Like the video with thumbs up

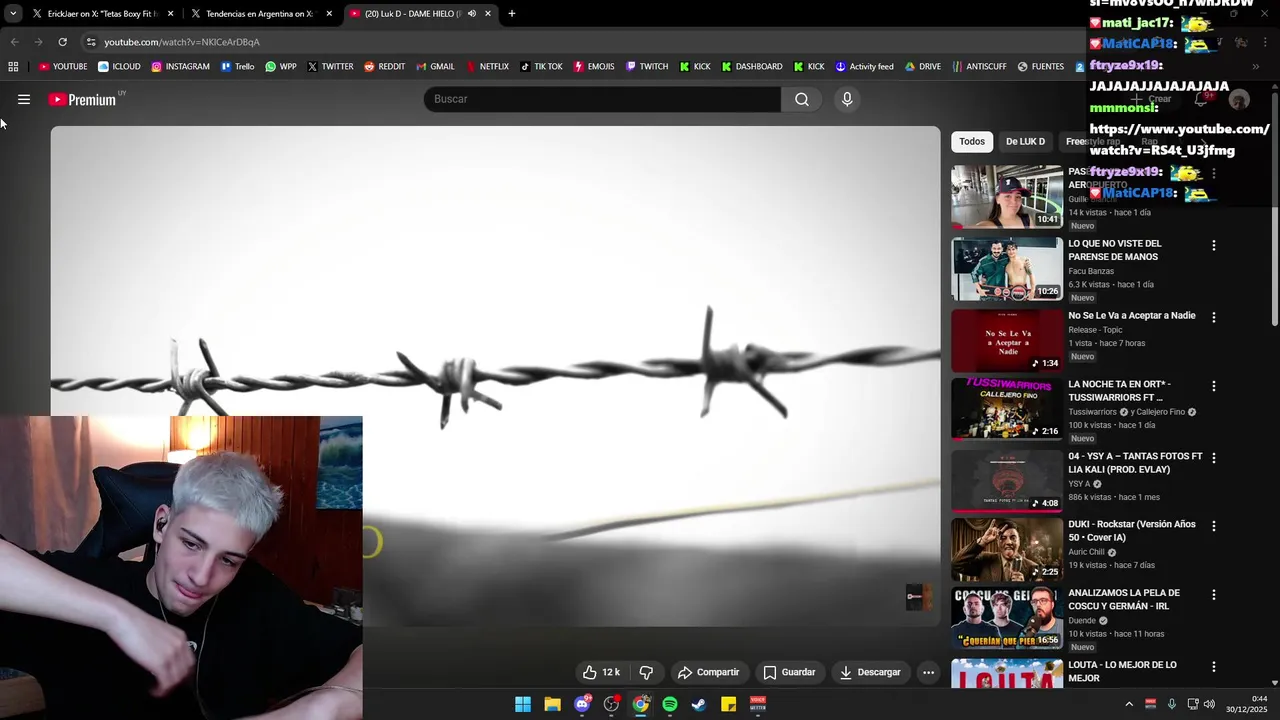click(x=602, y=672)
